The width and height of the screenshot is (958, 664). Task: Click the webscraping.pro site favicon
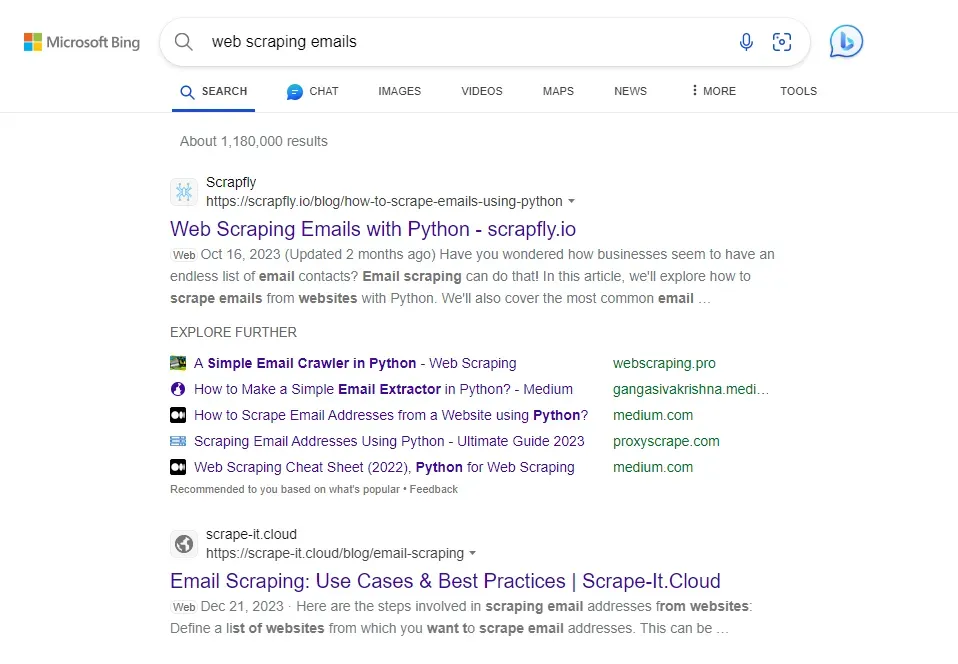pyautogui.click(x=178, y=362)
